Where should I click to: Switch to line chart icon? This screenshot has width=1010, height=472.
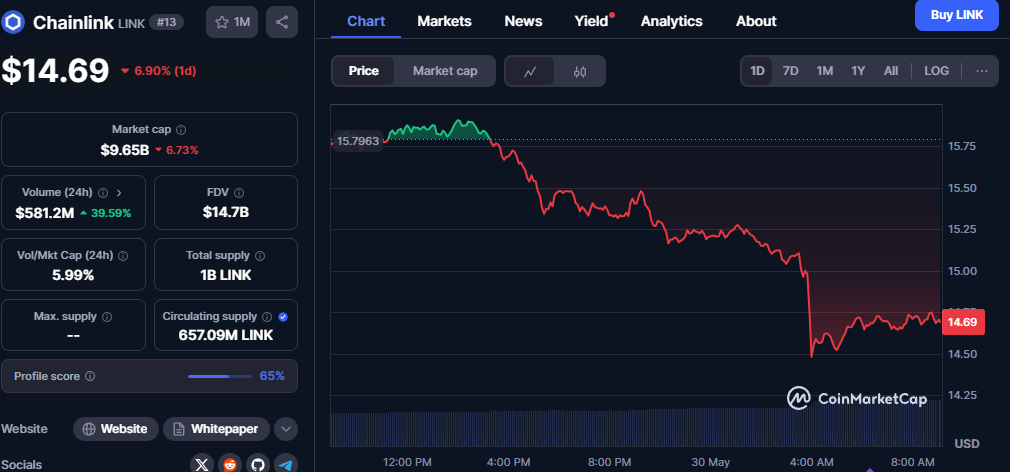530,71
